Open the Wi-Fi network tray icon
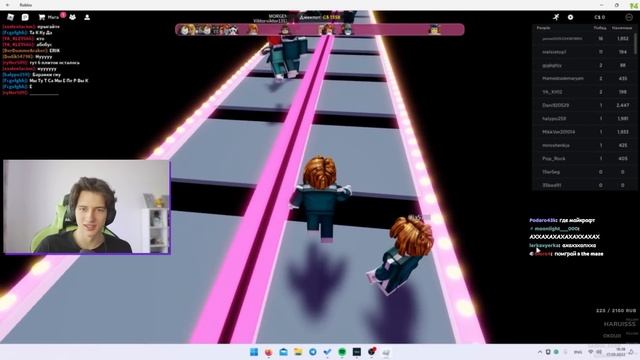This screenshot has height=360, width=640. [x=591, y=352]
